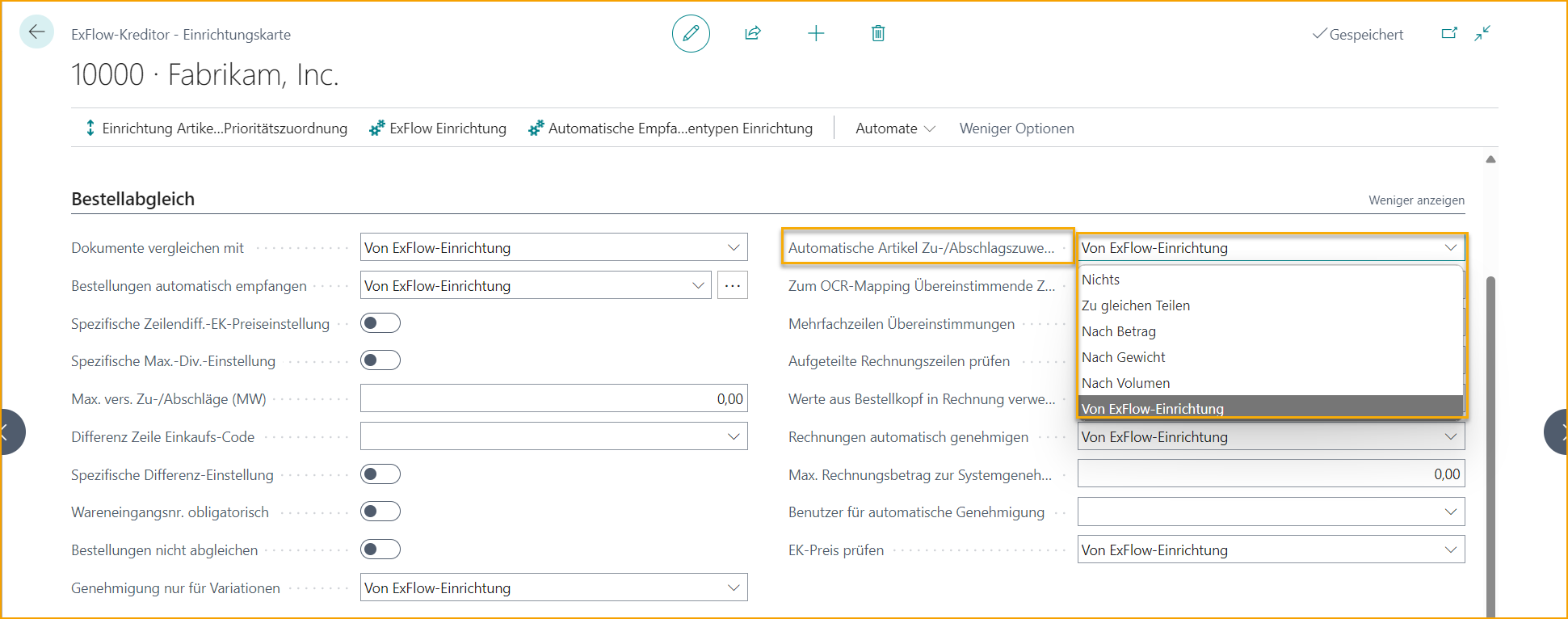
Task: Toggle Spezifische Differenz-Einstellung switch
Action: pos(380,474)
